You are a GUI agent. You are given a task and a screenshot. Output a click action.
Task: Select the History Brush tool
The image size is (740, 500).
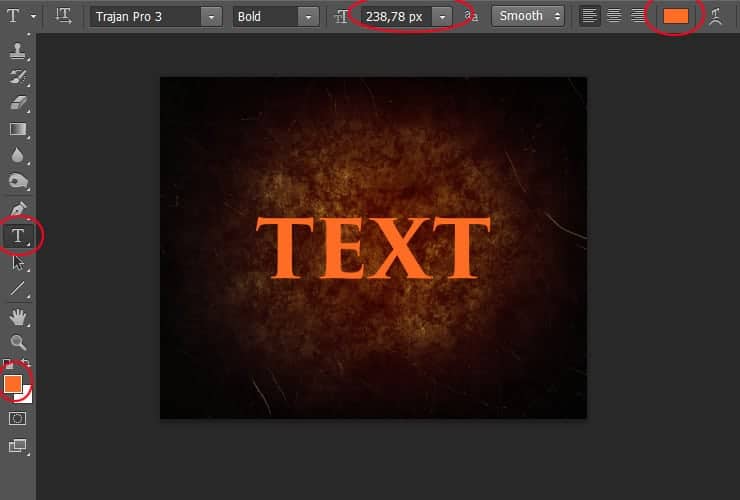coord(18,76)
